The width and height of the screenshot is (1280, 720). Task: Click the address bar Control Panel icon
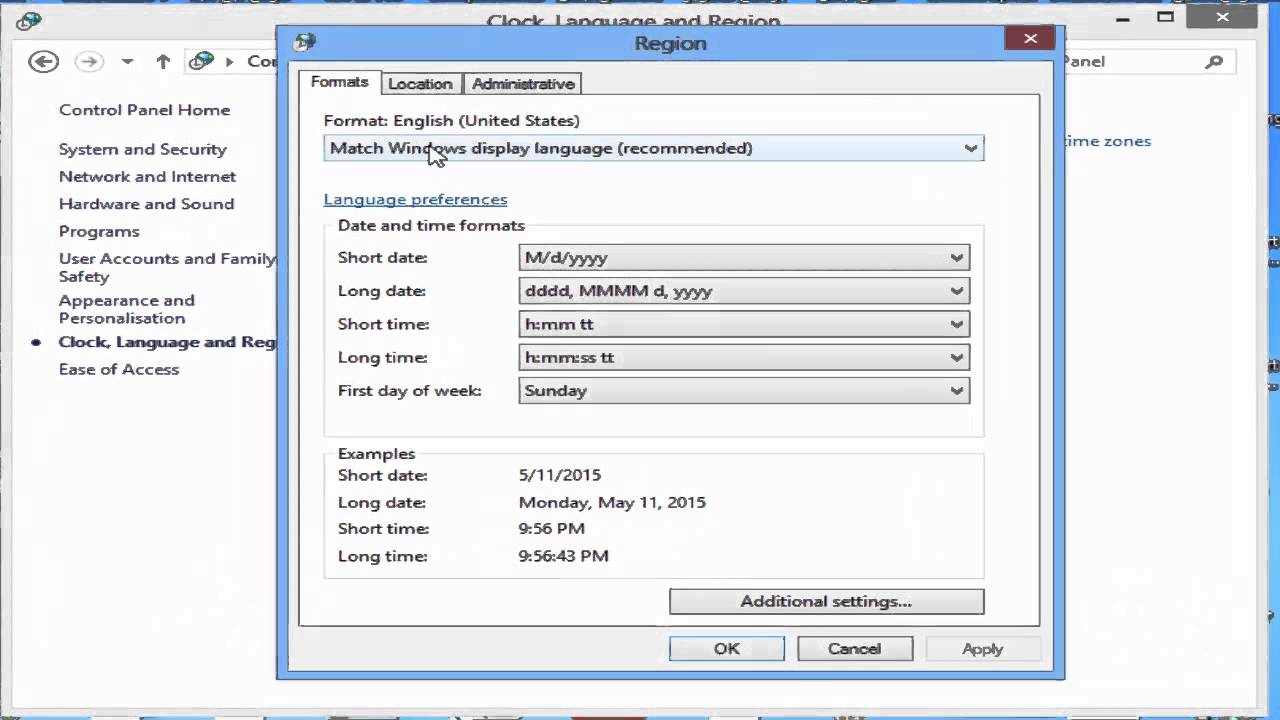point(201,61)
